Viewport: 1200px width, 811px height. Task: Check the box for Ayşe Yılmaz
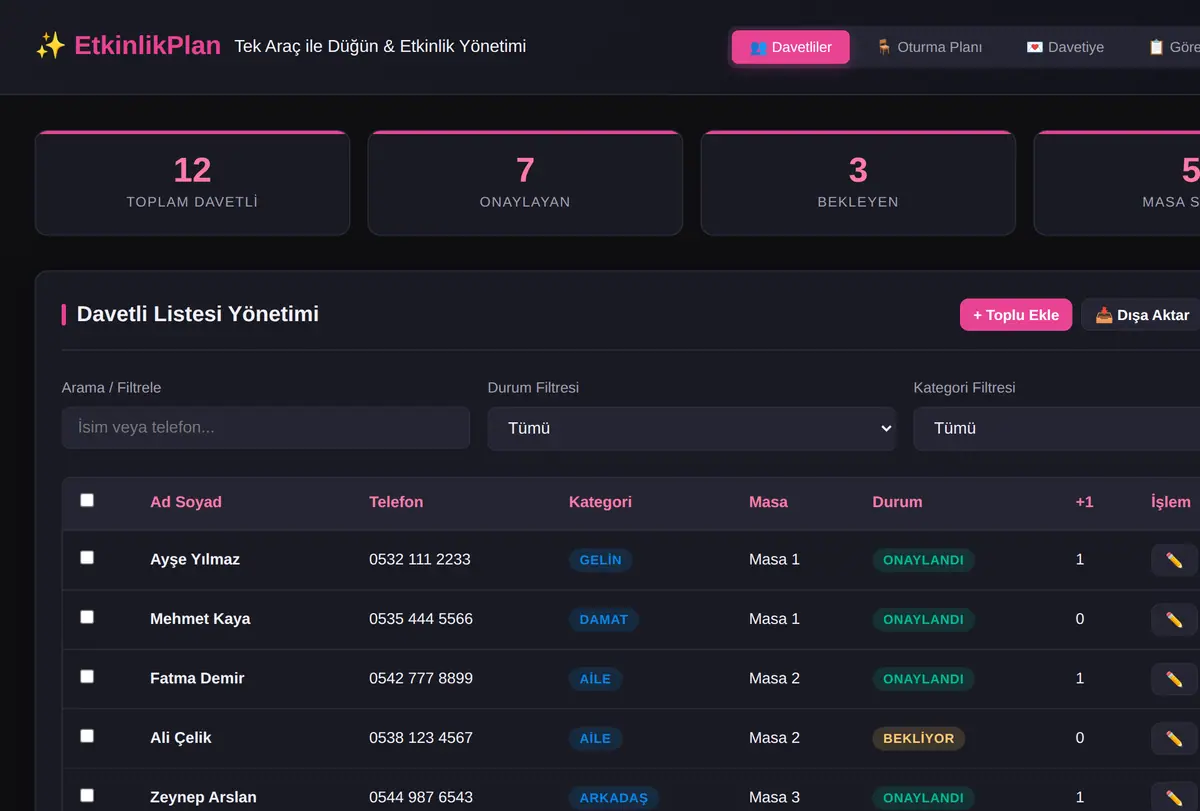coord(87,558)
